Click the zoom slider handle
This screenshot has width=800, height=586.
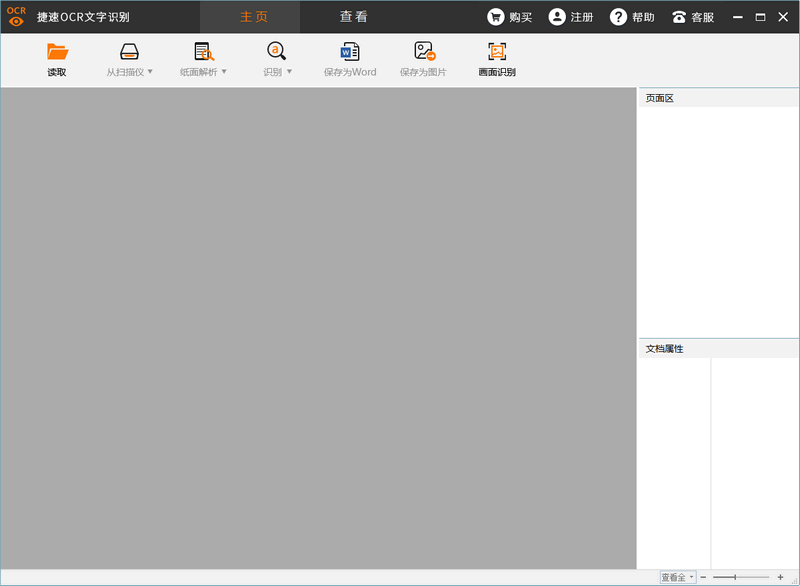click(735, 577)
